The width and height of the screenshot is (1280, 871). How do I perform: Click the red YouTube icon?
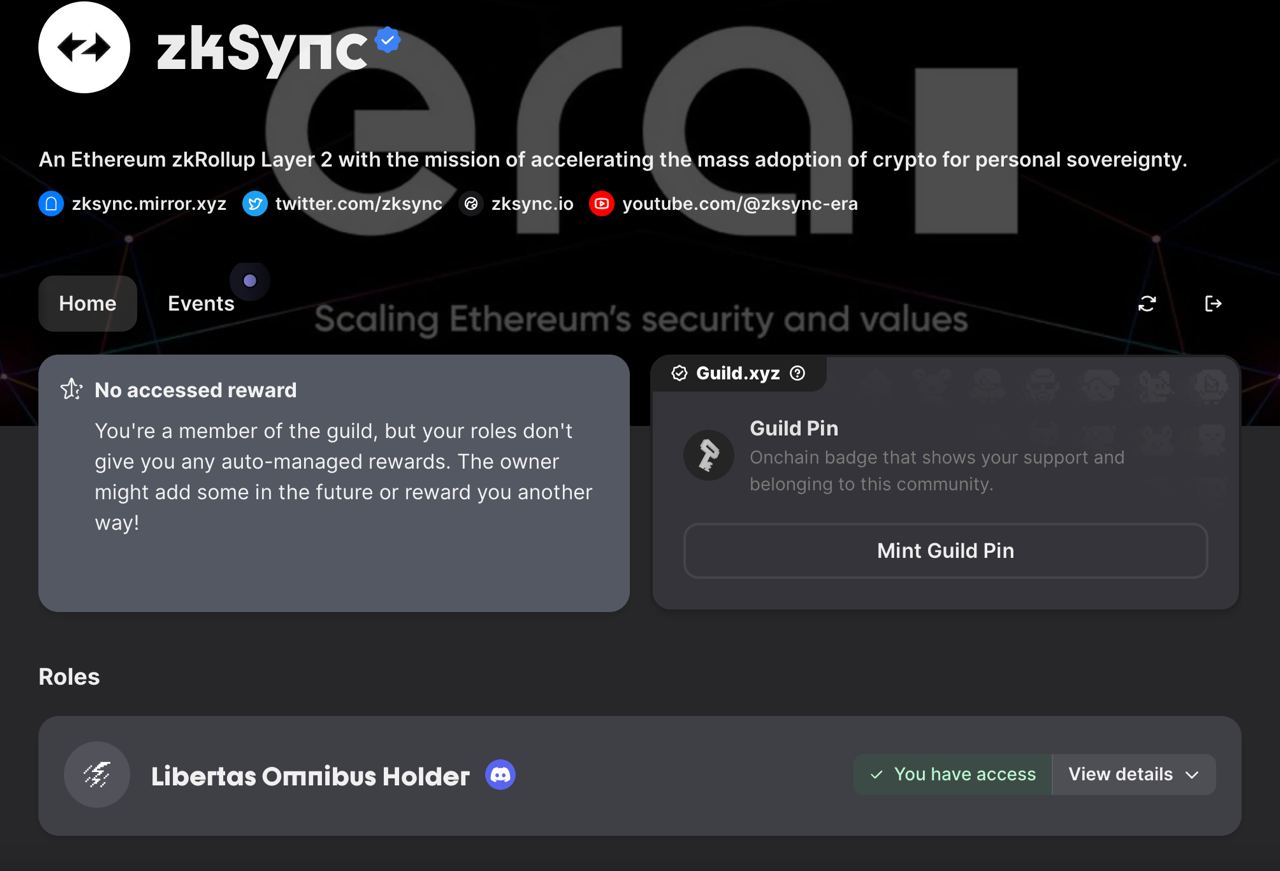point(601,204)
